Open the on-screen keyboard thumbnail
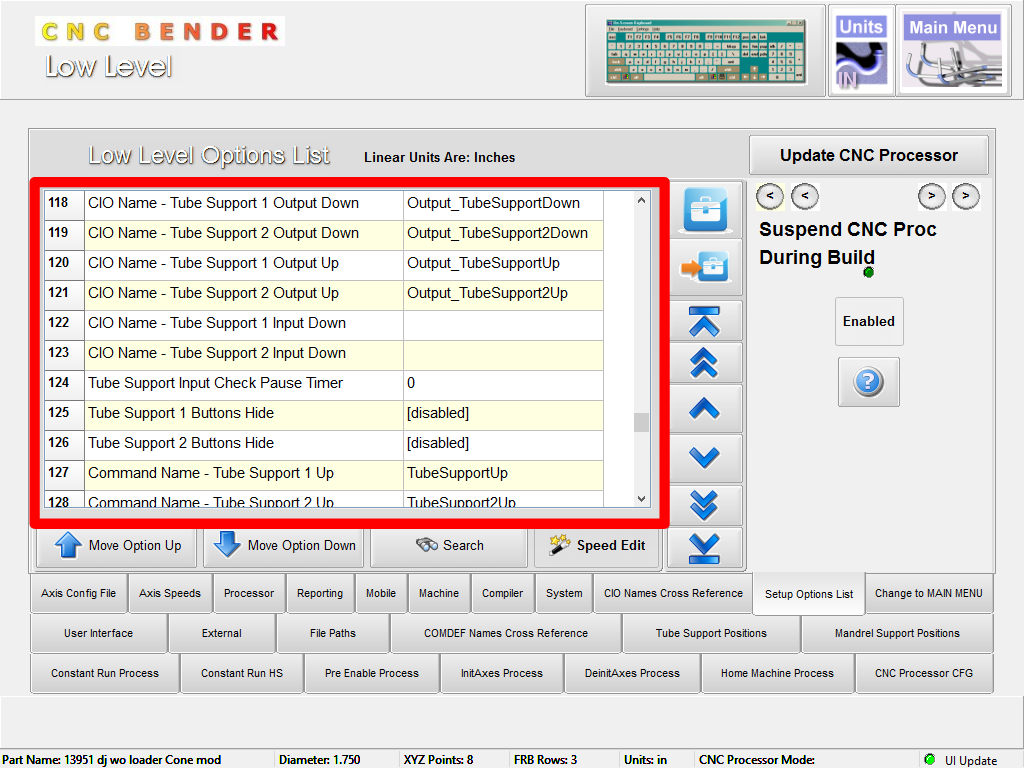The image size is (1024, 768). [705, 51]
